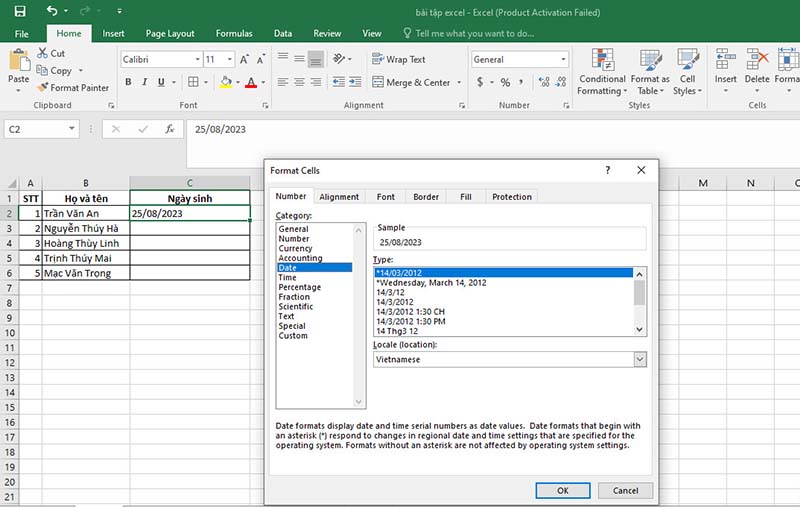Choose date type Wednesday, March 14, 2012
The width and height of the screenshot is (800, 507).
(x=431, y=283)
